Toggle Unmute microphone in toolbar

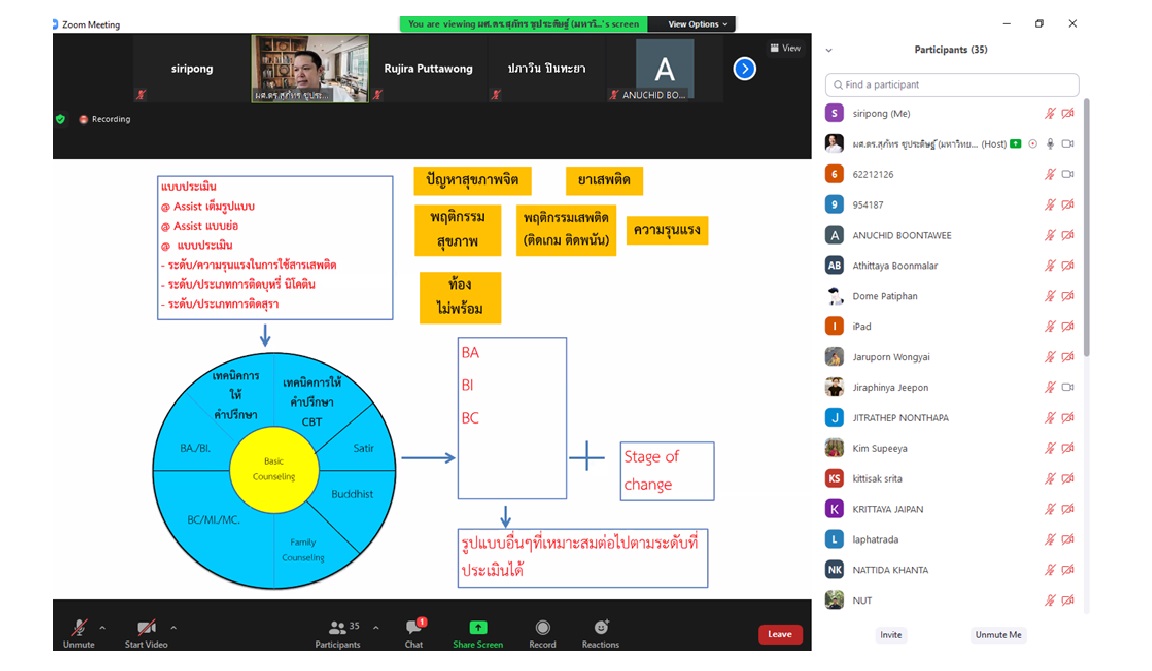[78, 628]
